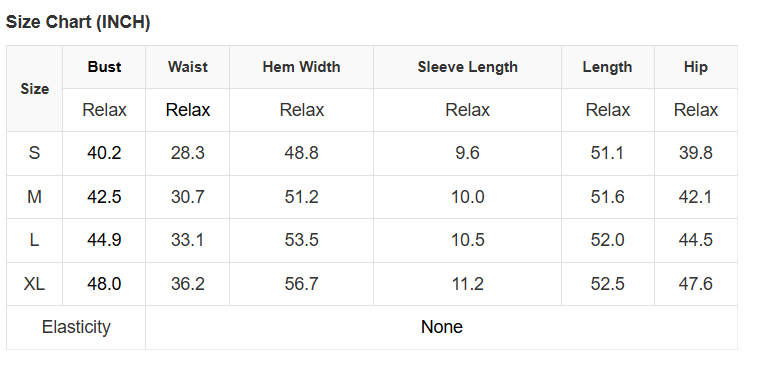Click the Size Chart (INCH) heading
The height and width of the screenshot is (367, 757).
coord(78,22)
